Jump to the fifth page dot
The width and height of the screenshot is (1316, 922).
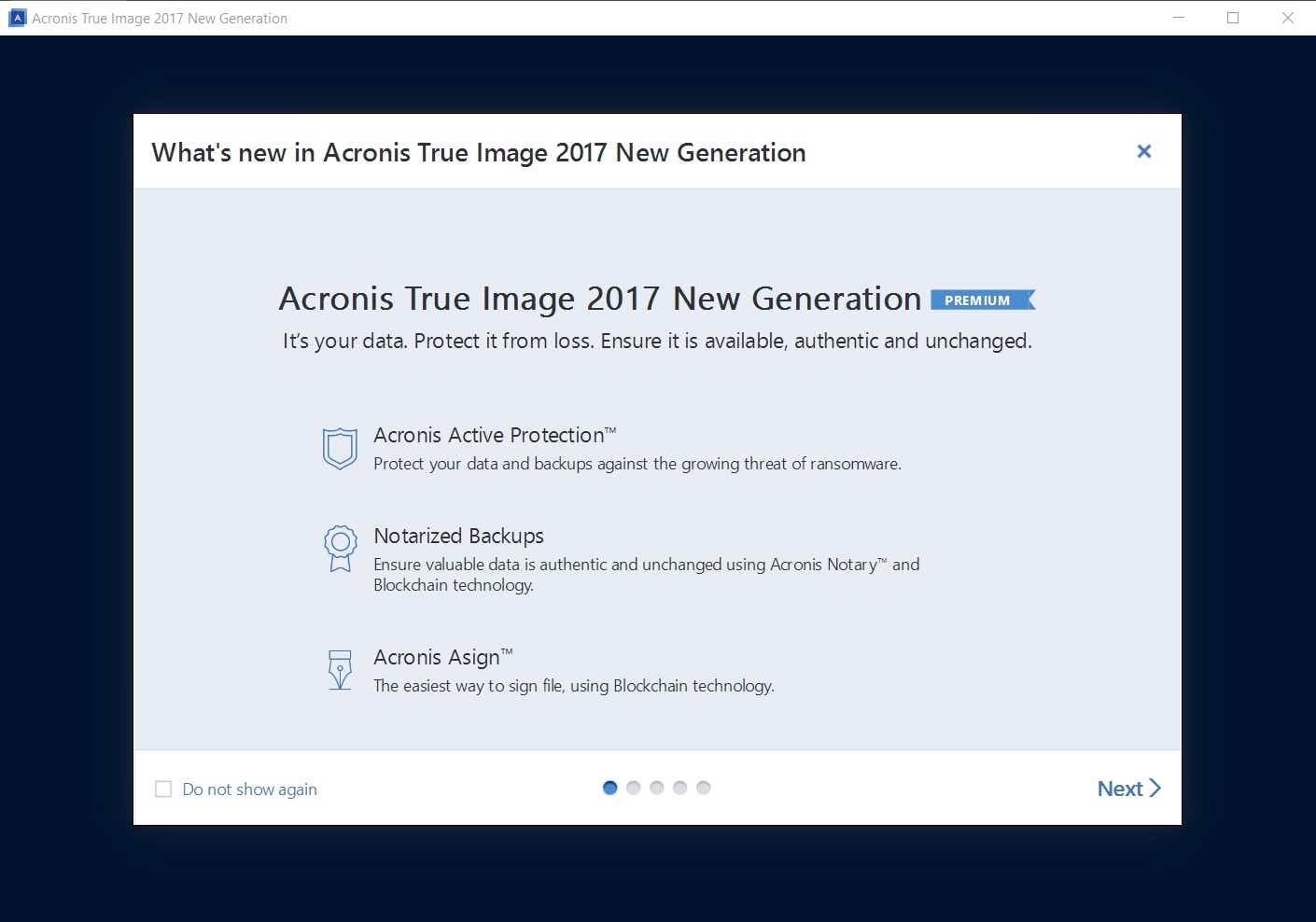point(704,788)
